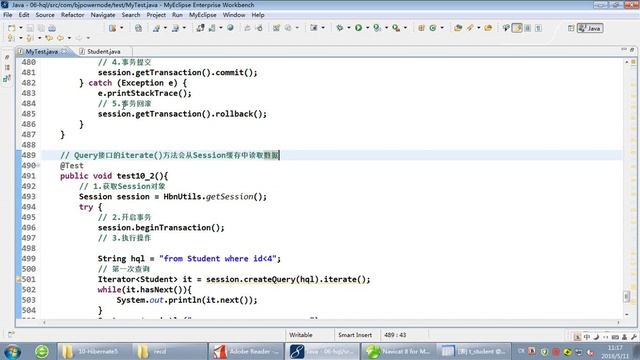Image resolution: width=640 pixels, height=360 pixels.
Task: Expand the Next Annotation dropdown arrow
Action: [20, 38]
